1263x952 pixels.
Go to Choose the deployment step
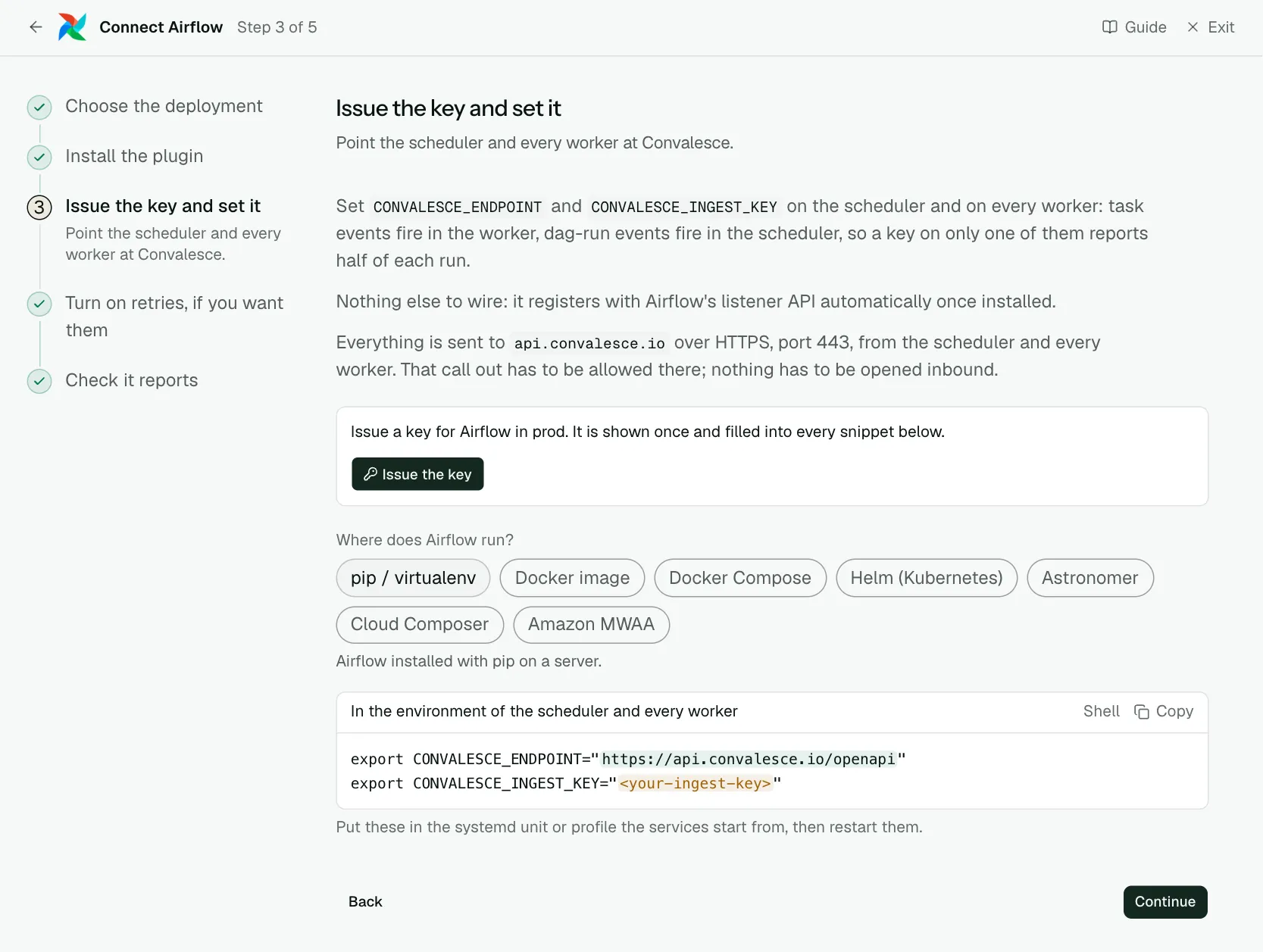point(164,106)
